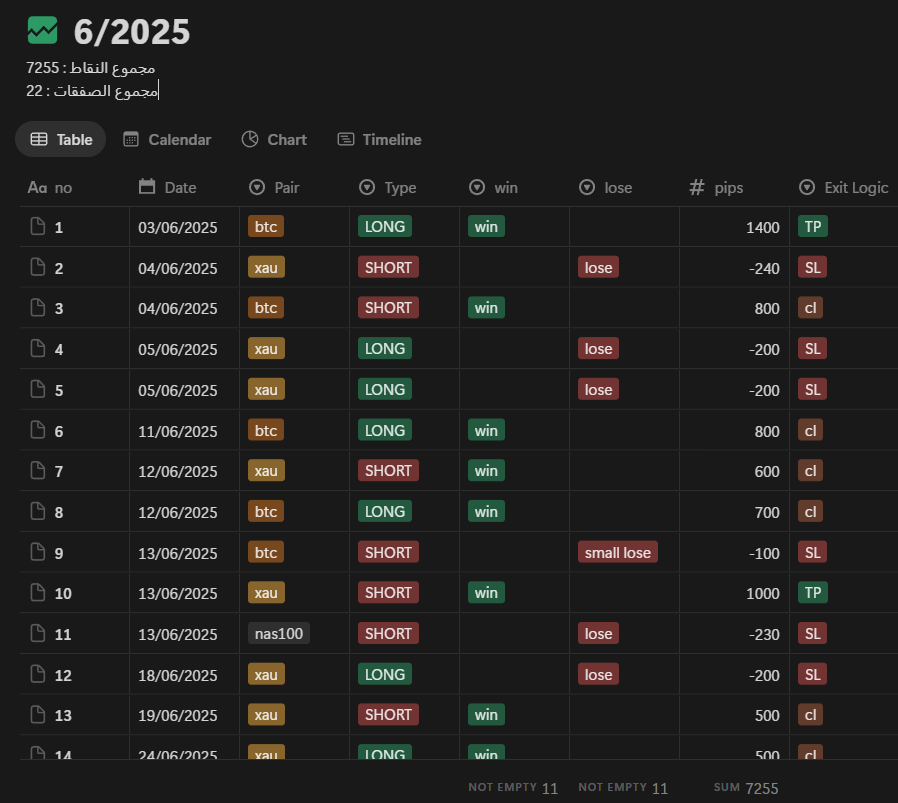This screenshot has width=898, height=803.
Task: Click the hash icon in pips column header
Action: click(698, 187)
